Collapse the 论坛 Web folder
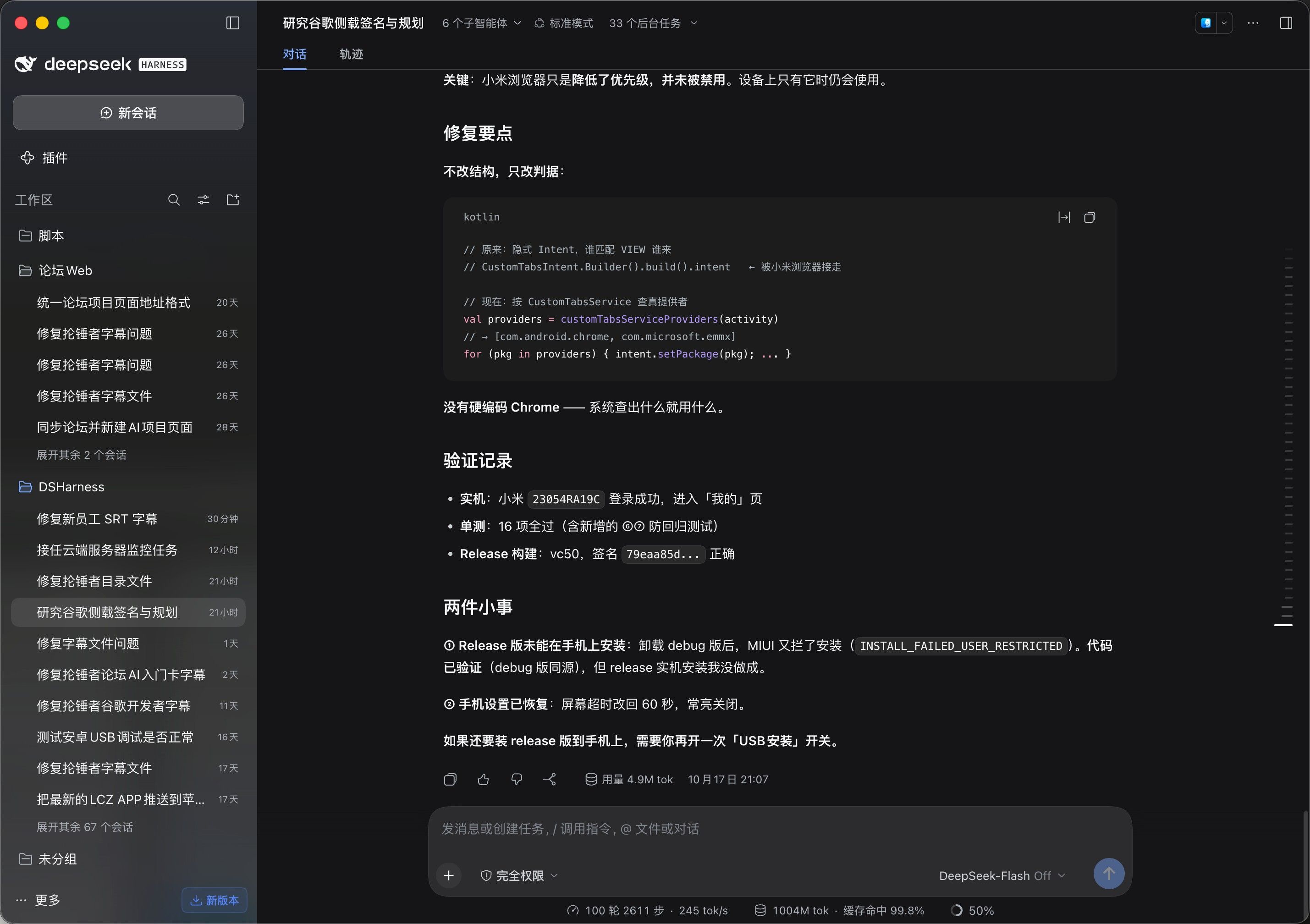Viewport: 1310px width, 924px height. point(128,270)
